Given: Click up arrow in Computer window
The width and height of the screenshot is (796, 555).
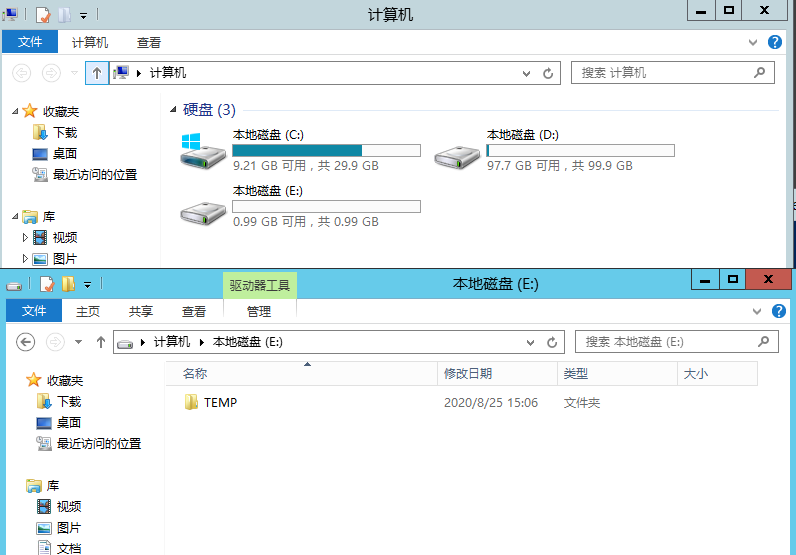Looking at the screenshot, I should point(96,73).
